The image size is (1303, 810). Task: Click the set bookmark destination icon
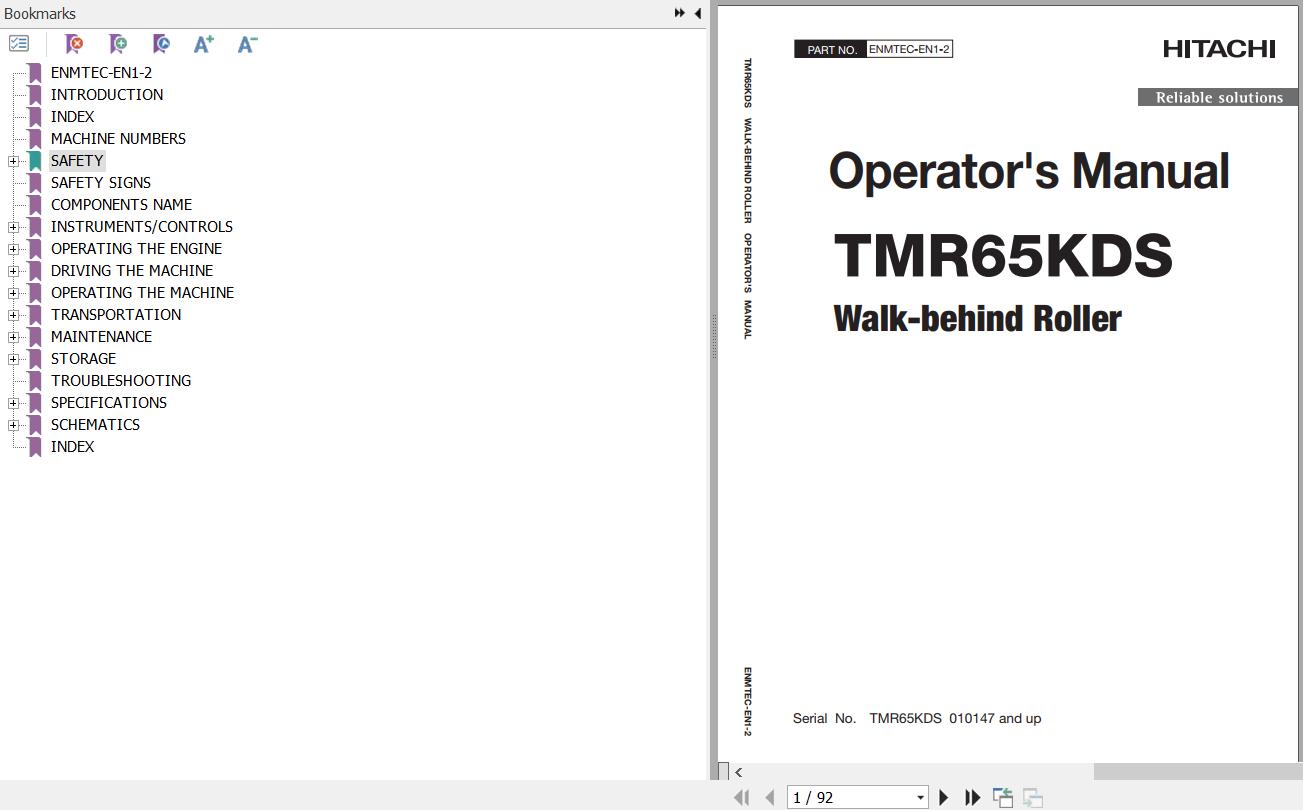tap(161, 44)
